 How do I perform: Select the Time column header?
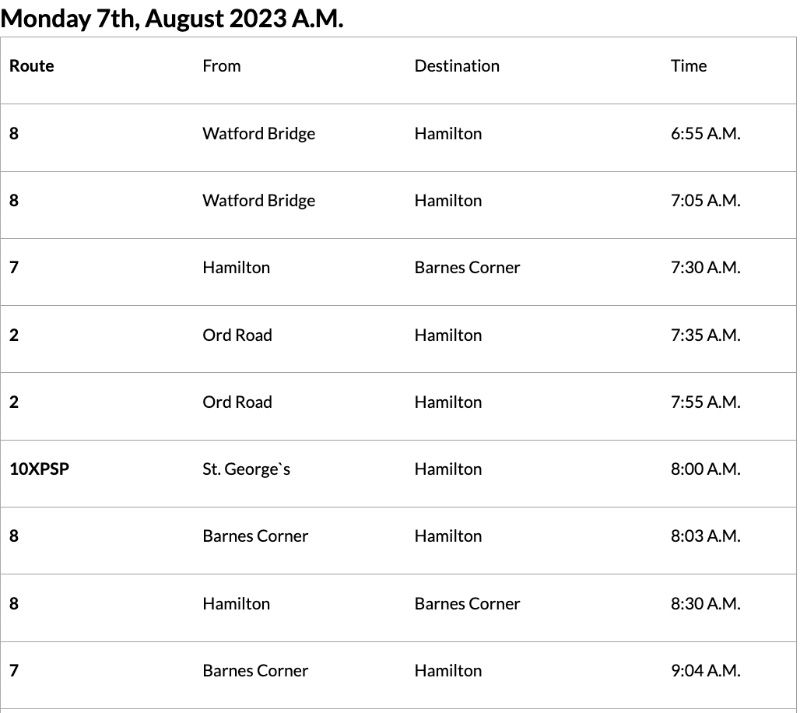tap(688, 66)
